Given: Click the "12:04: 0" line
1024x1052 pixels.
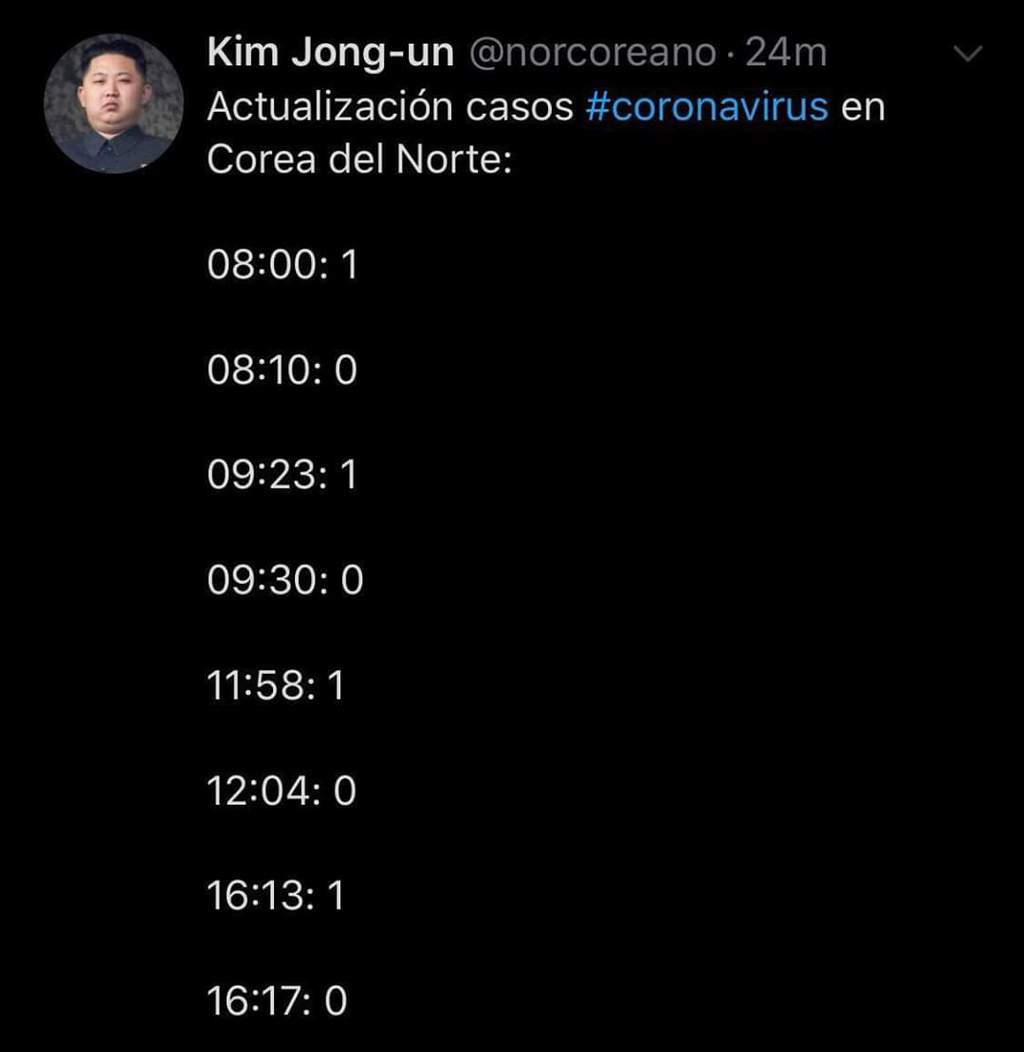Looking at the screenshot, I should [281, 791].
